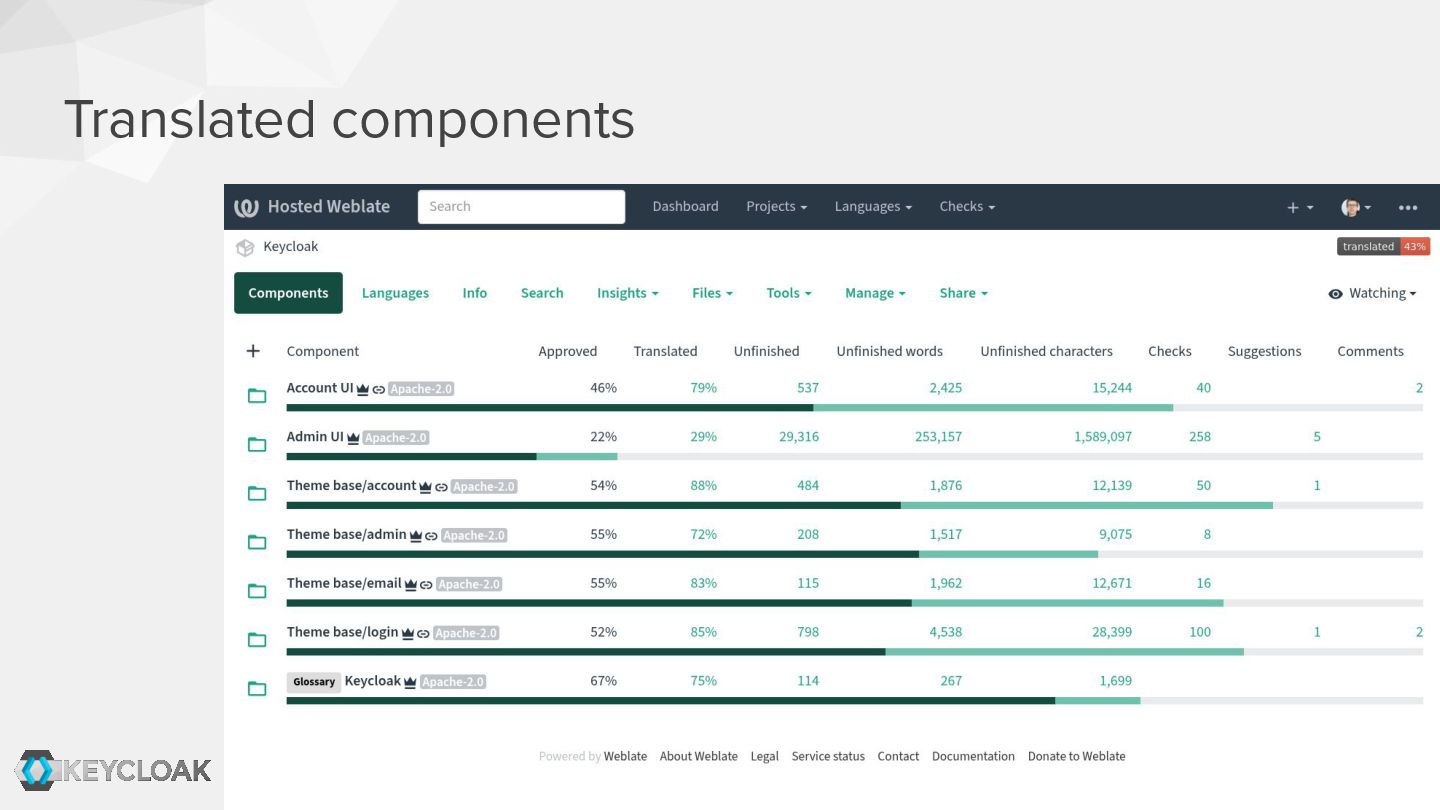Click the link icon next to Account UI

point(379,389)
